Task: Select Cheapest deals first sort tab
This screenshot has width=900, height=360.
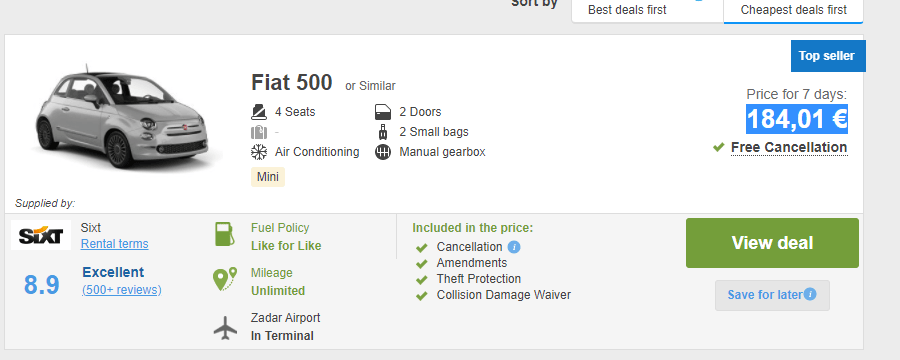Action: 793,10
